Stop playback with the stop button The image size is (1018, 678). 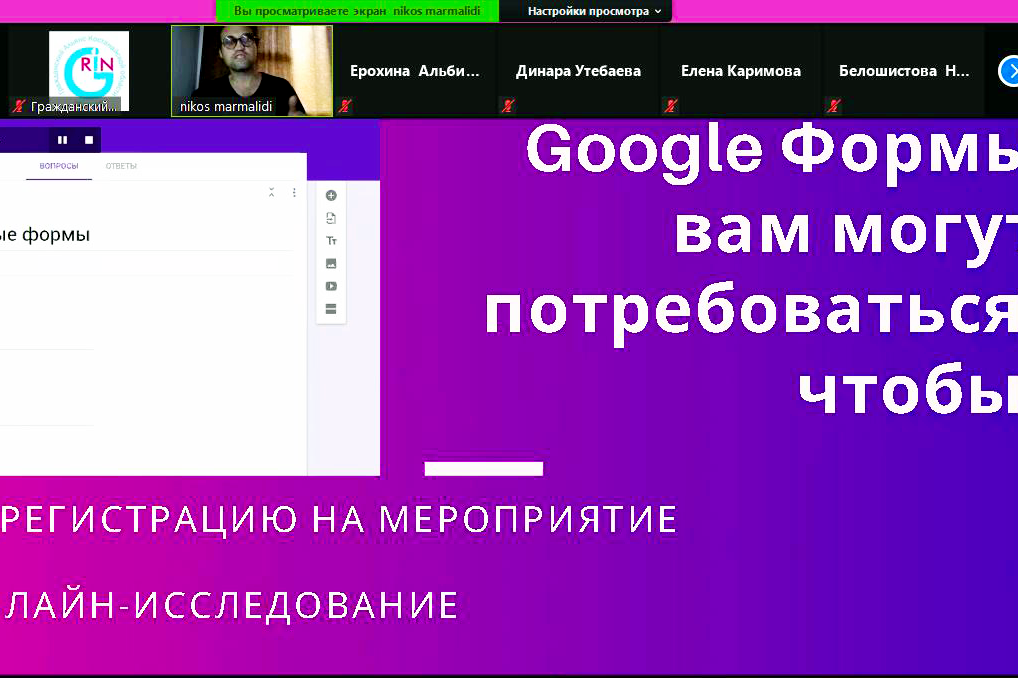[x=88, y=140]
